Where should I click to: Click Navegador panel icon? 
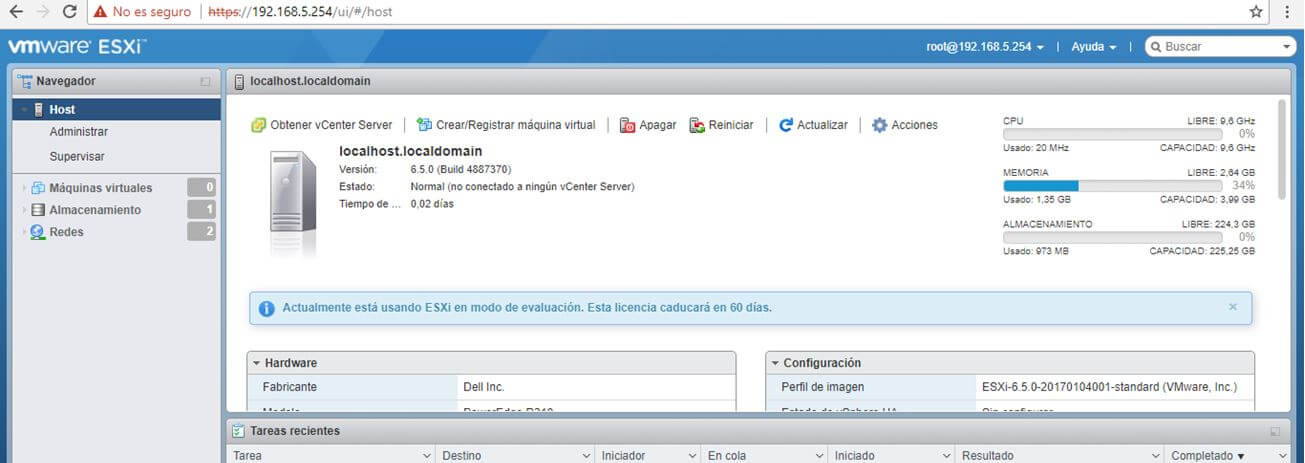pos(25,81)
